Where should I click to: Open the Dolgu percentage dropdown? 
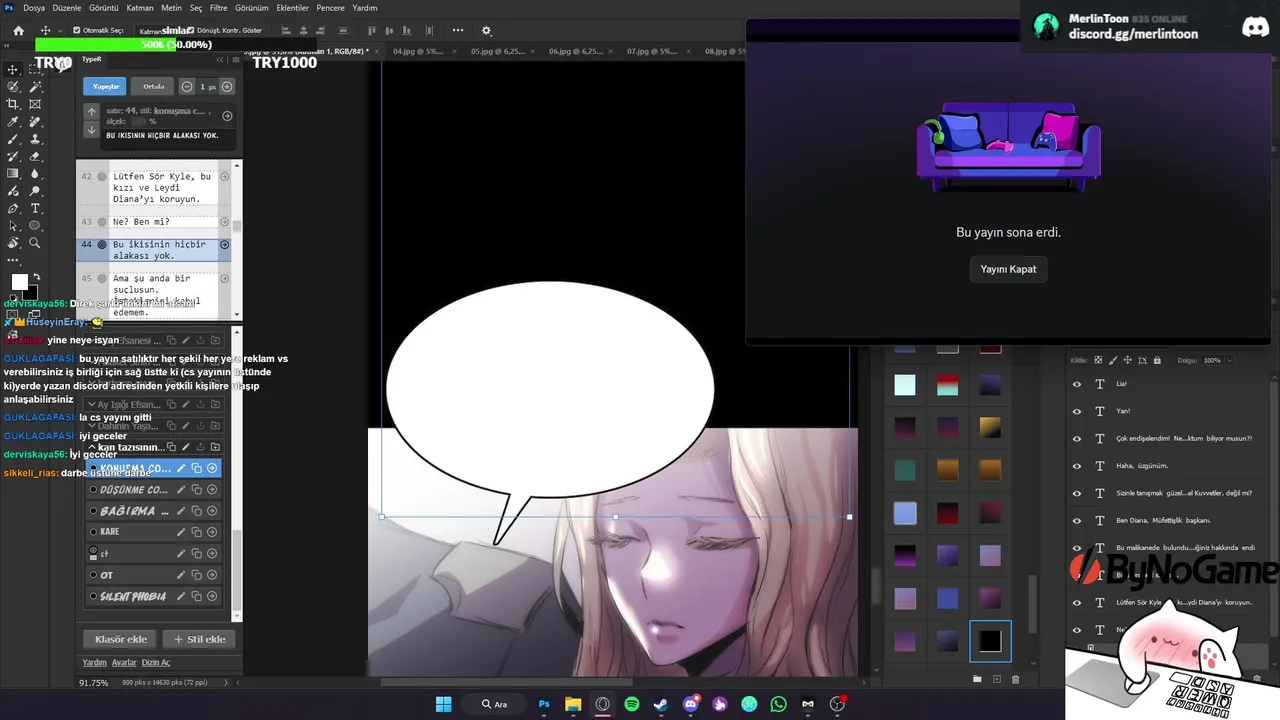[x=1229, y=360]
